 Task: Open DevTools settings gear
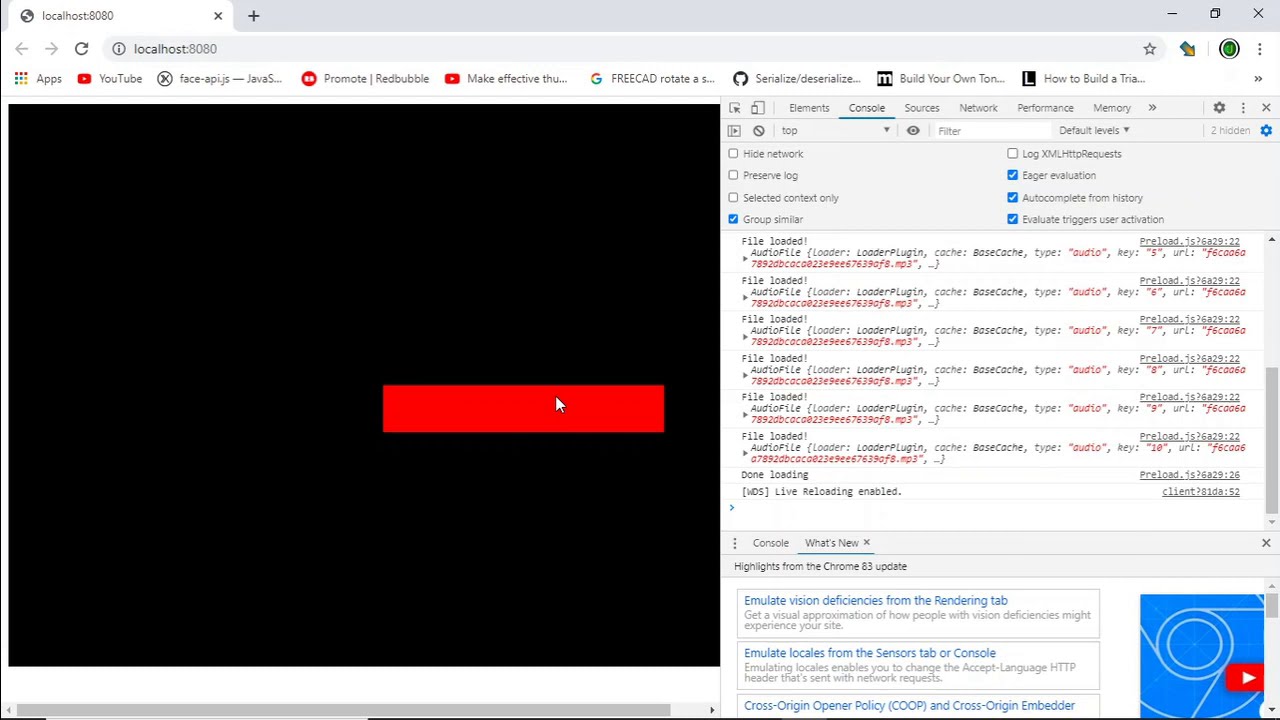tap(1219, 108)
